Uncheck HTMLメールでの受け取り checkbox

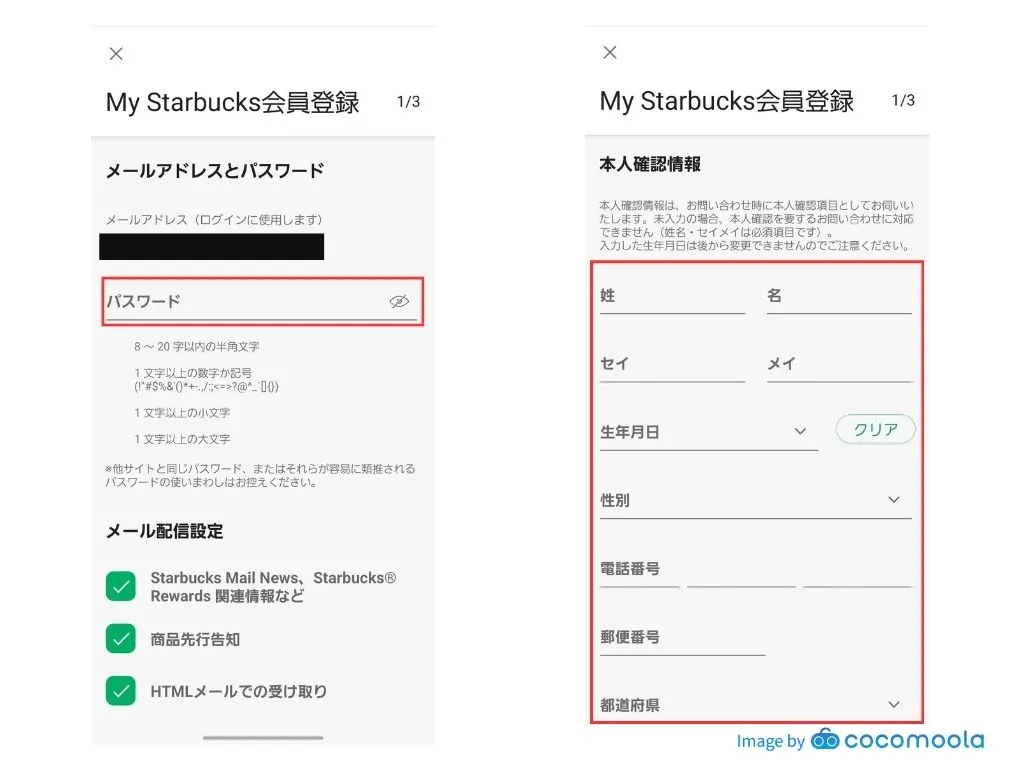pos(121,691)
